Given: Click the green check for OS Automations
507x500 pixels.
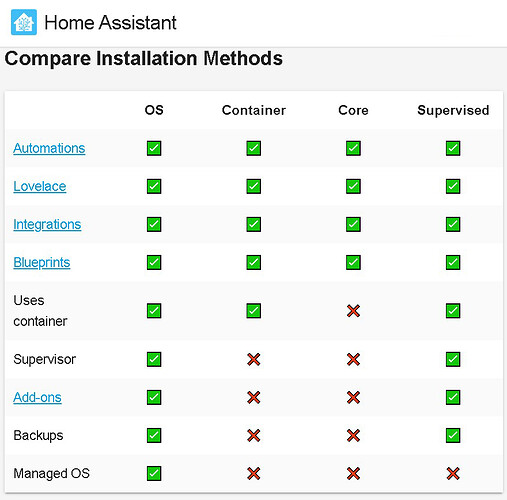Looking at the screenshot, I should click(x=154, y=148).
